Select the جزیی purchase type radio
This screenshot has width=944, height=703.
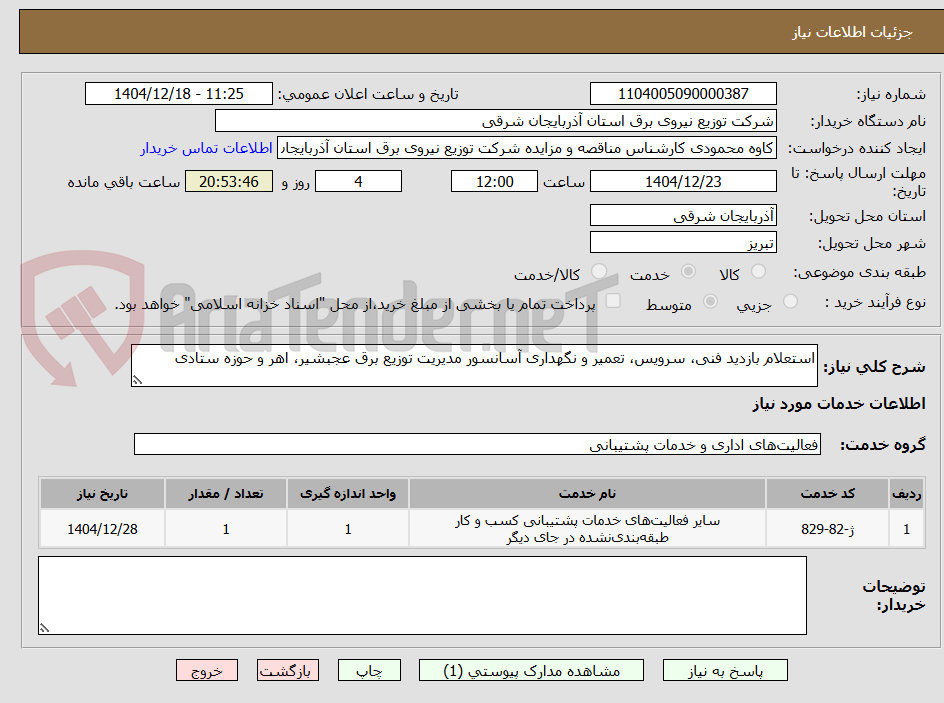(x=790, y=302)
